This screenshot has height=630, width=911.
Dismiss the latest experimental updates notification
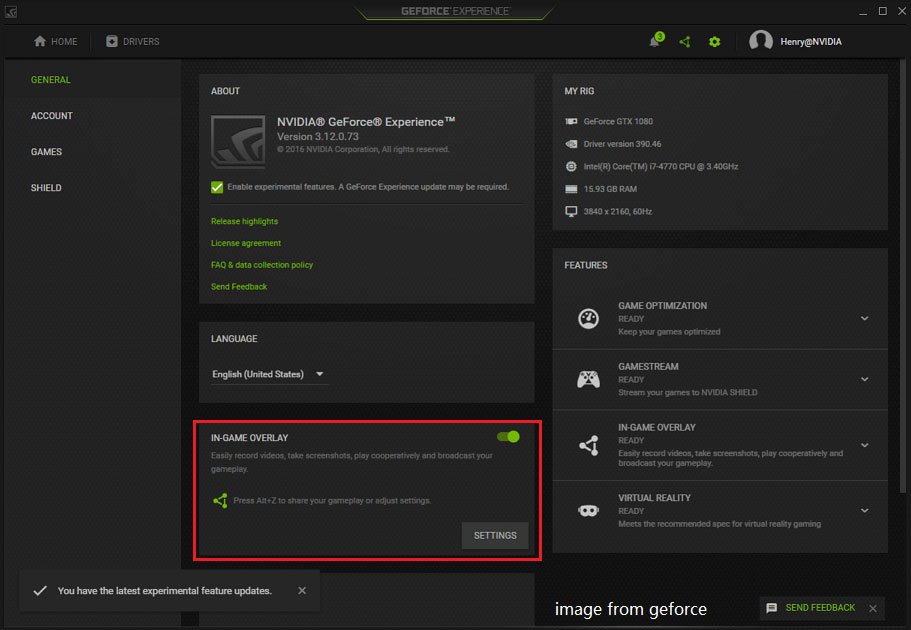302,591
